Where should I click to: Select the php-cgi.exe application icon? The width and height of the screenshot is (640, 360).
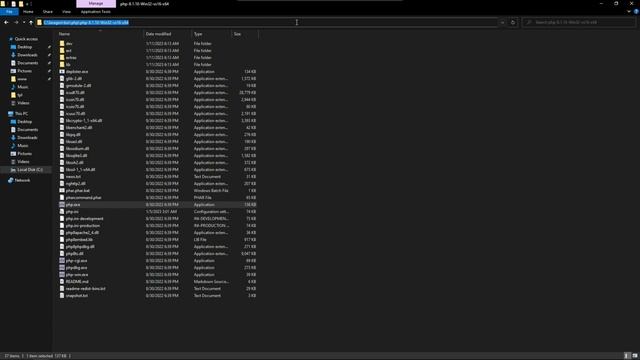(x=62, y=260)
